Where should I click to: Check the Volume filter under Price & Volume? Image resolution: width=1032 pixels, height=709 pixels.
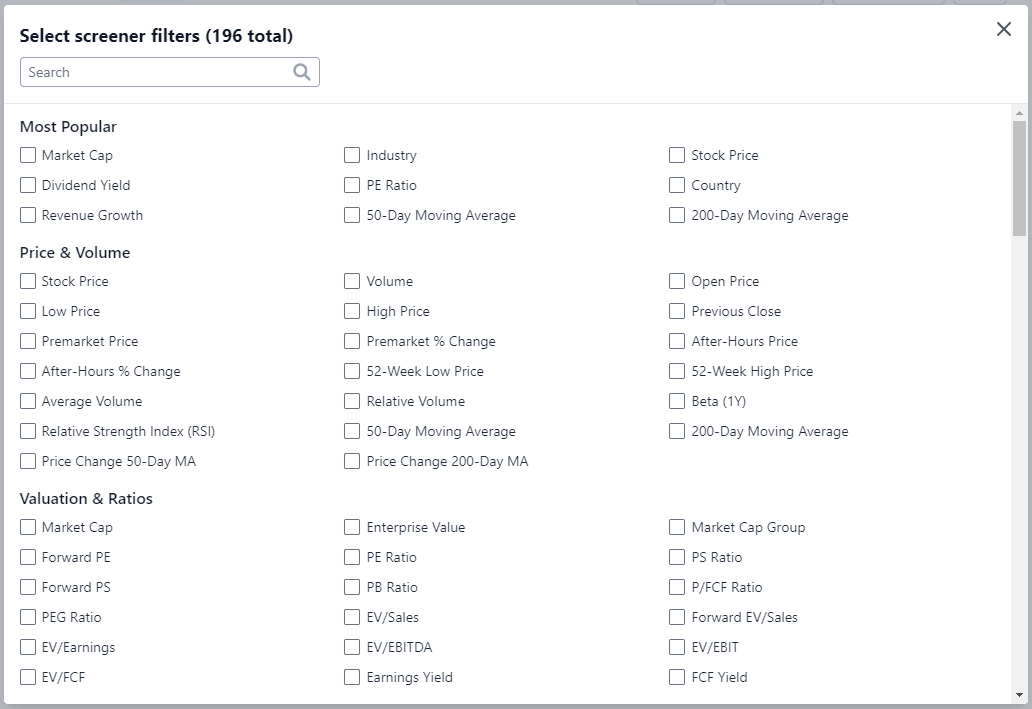click(351, 281)
